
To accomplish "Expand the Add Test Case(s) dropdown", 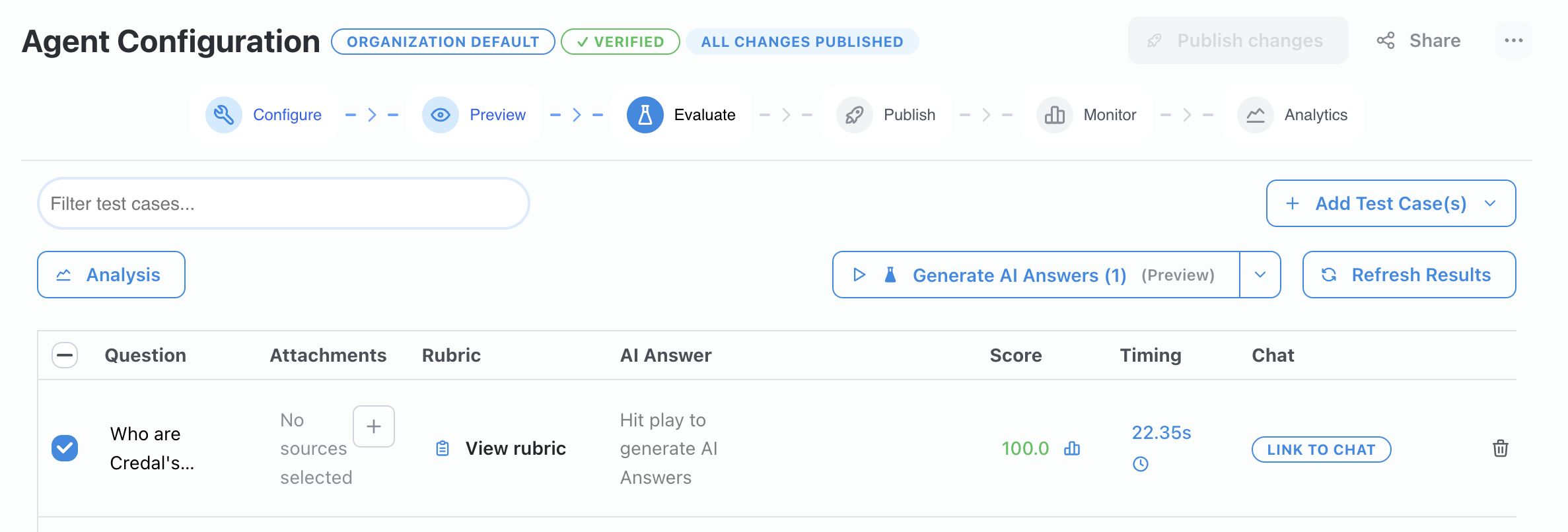I will pos(1490,203).
